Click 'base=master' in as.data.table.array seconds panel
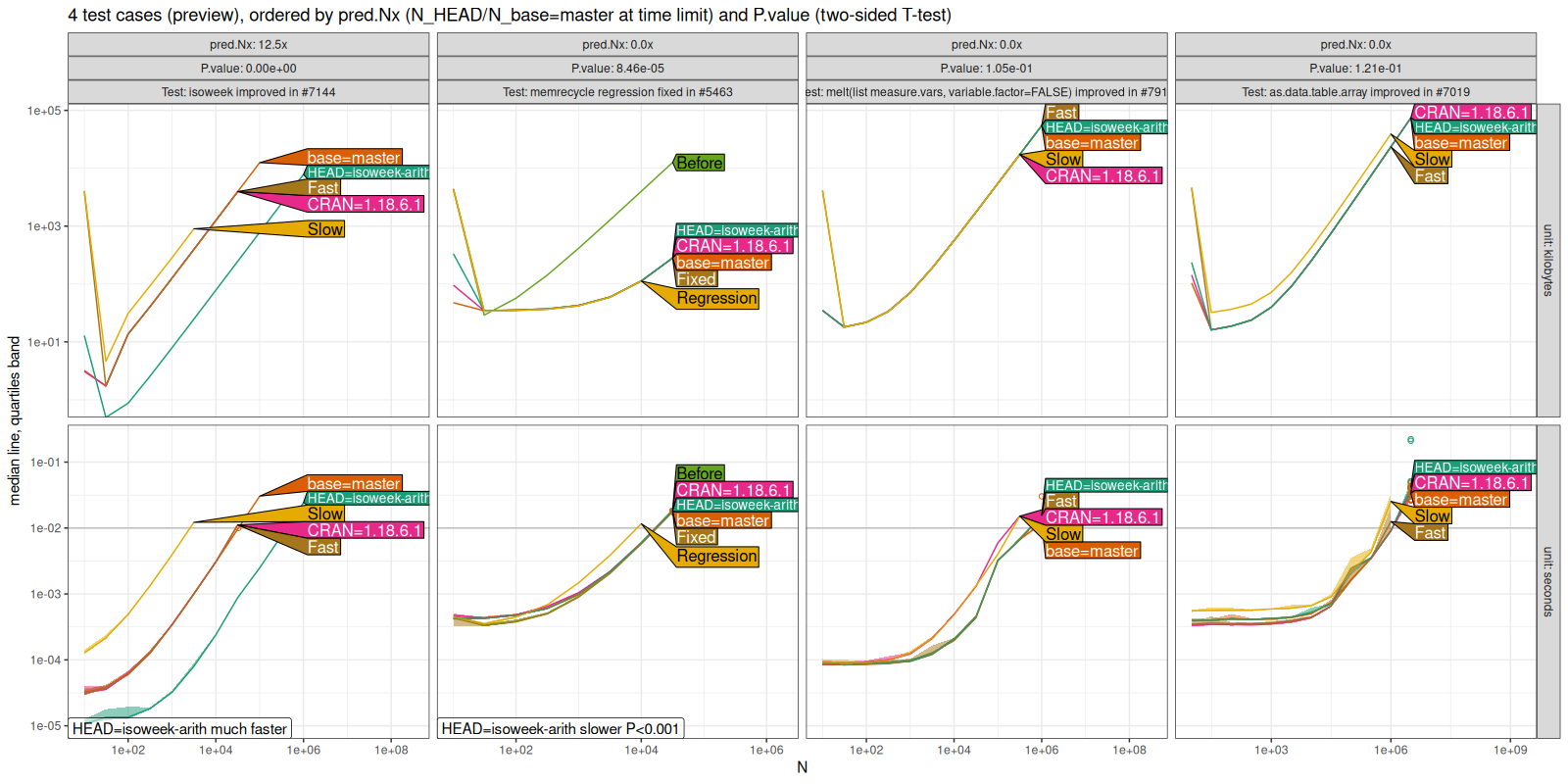This screenshot has height=784, width=1568. coord(1461,500)
